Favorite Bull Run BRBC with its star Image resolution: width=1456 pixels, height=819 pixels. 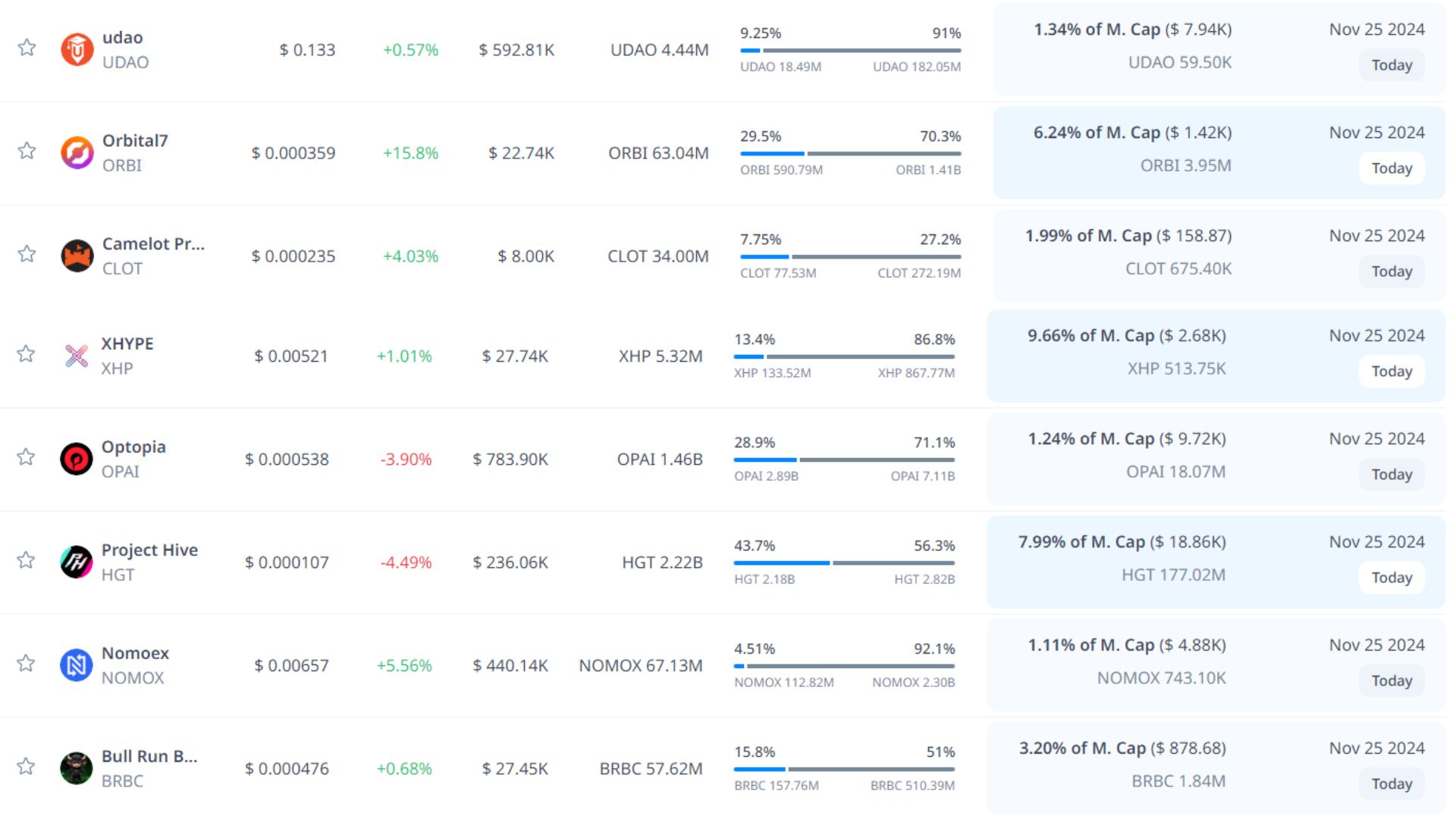(x=27, y=766)
